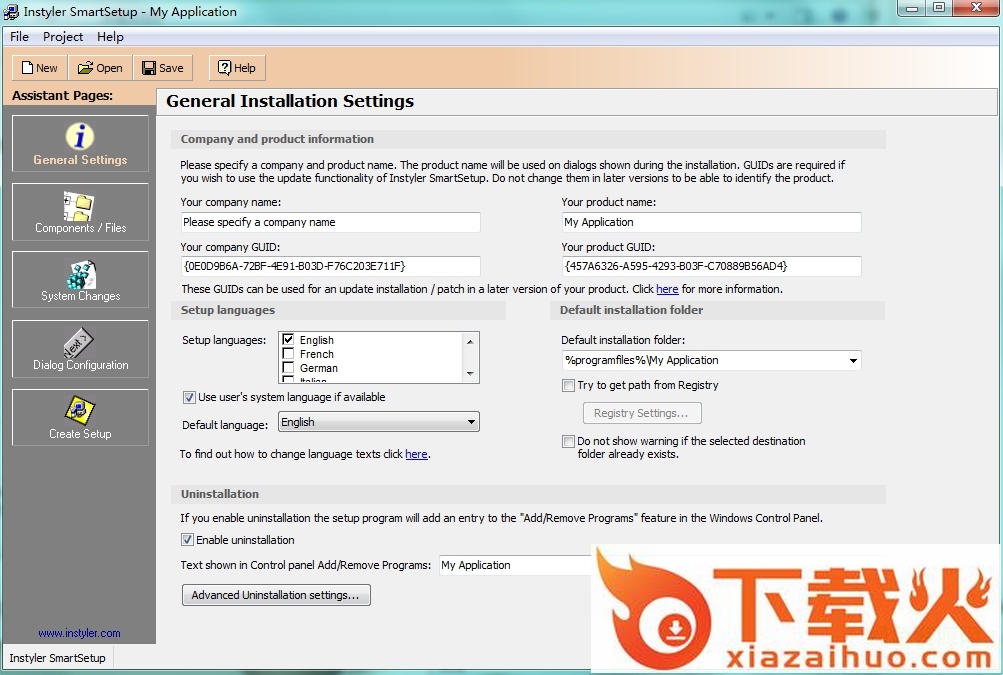Viewport: 1003px width, 675px height.
Task: Open the General Settings assistant page
Action: pyautogui.click(x=80, y=143)
